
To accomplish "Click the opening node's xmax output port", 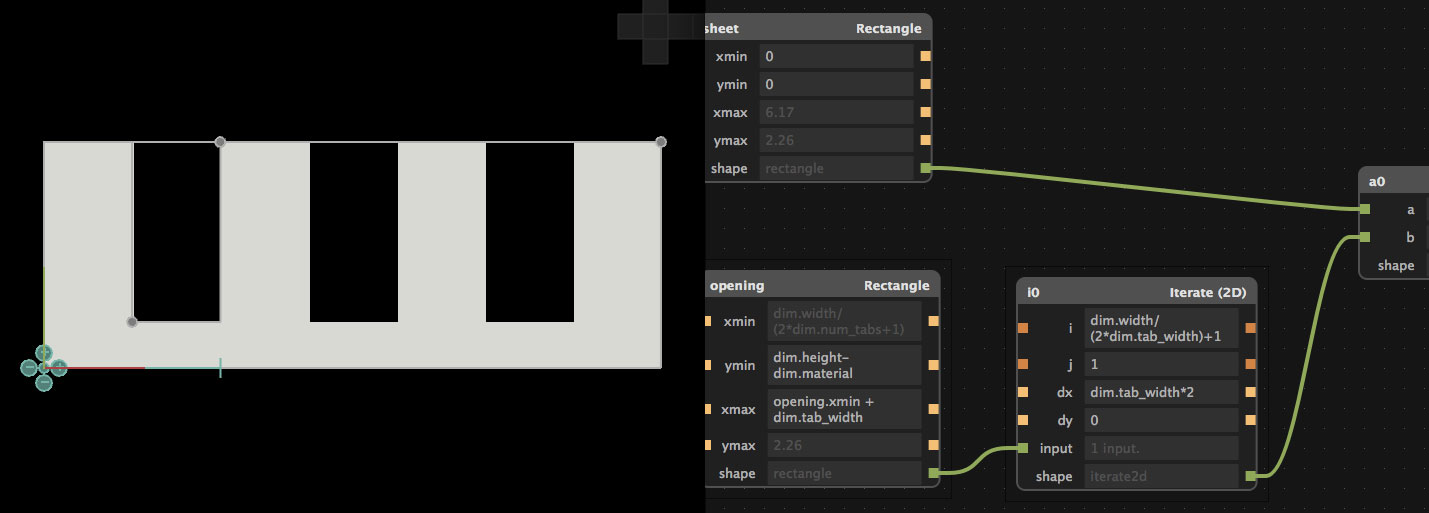I will [x=933, y=409].
